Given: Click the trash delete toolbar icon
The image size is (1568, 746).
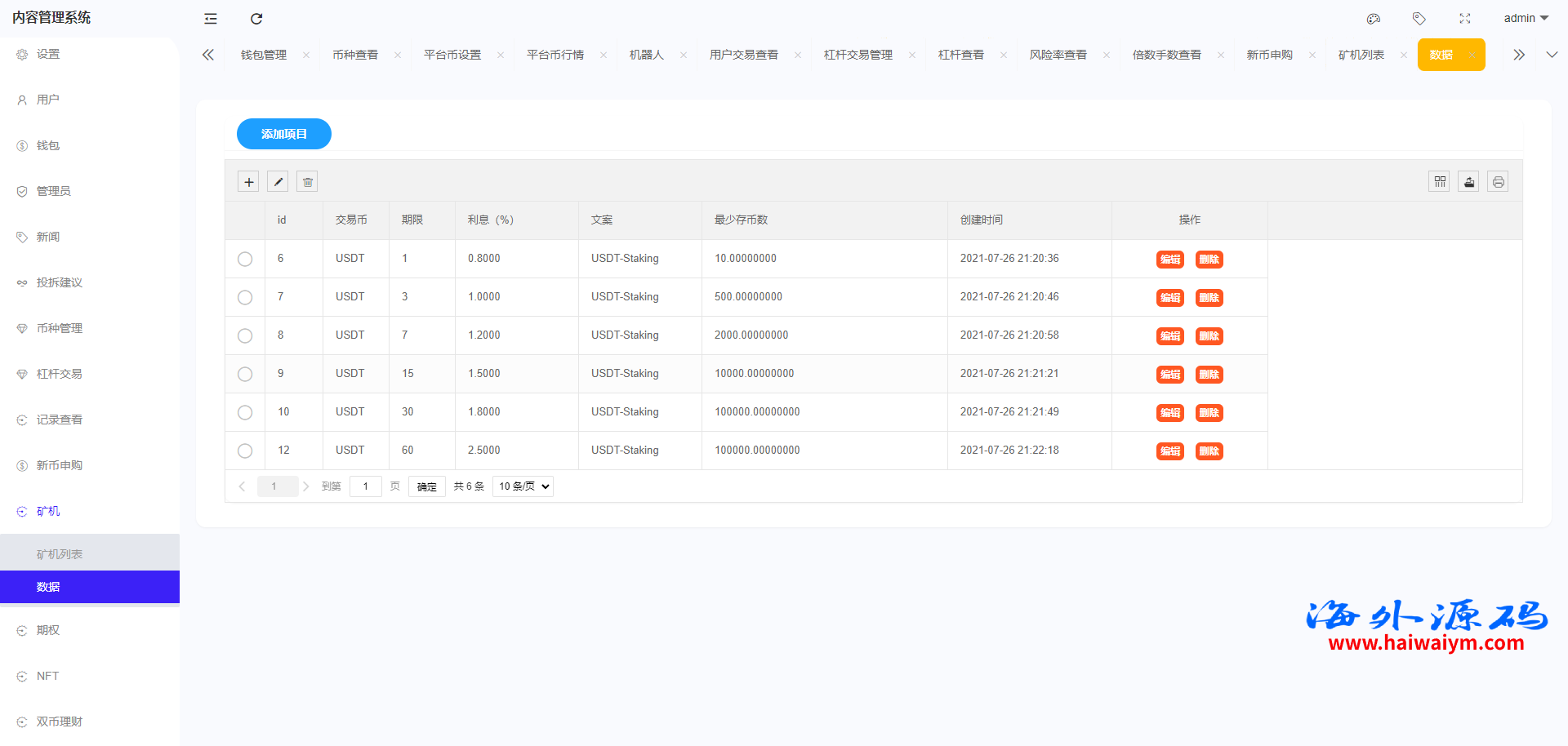Looking at the screenshot, I should click(308, 182).
